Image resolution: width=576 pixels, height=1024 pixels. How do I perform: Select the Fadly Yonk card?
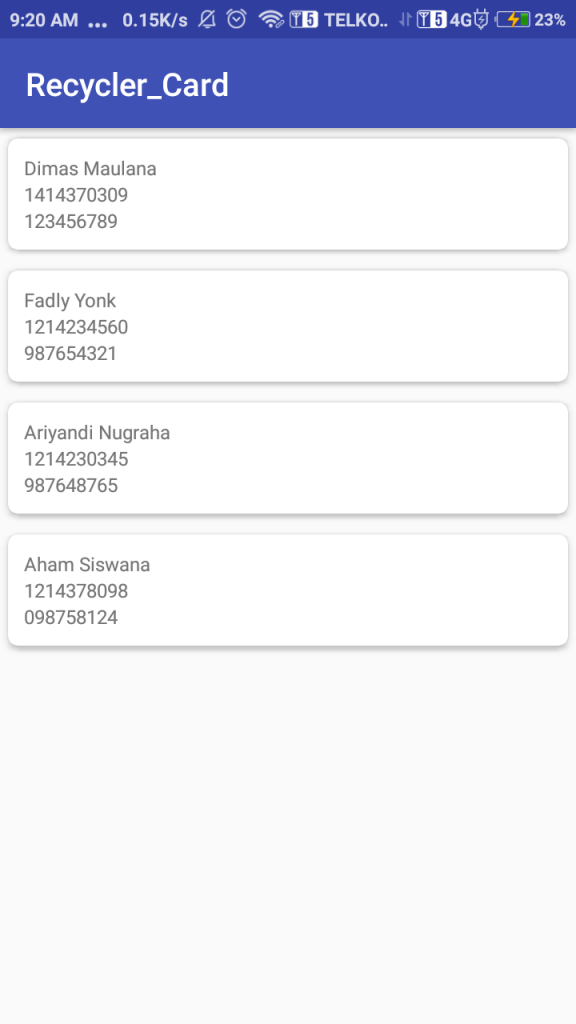coord(288,326)
